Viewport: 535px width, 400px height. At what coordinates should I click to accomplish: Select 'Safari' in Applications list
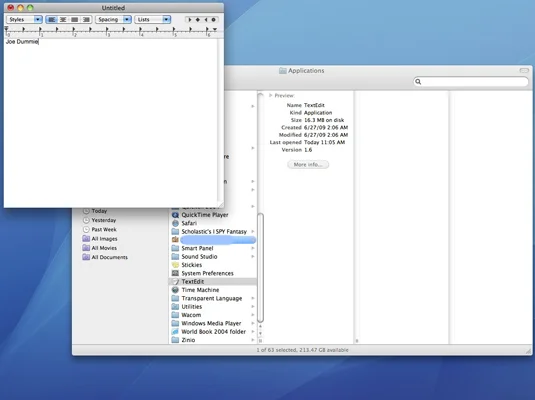[x=189, y=223]
